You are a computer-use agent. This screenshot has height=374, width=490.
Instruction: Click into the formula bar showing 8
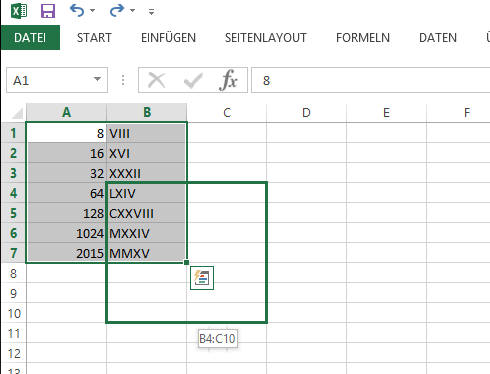tap(370, 80)
